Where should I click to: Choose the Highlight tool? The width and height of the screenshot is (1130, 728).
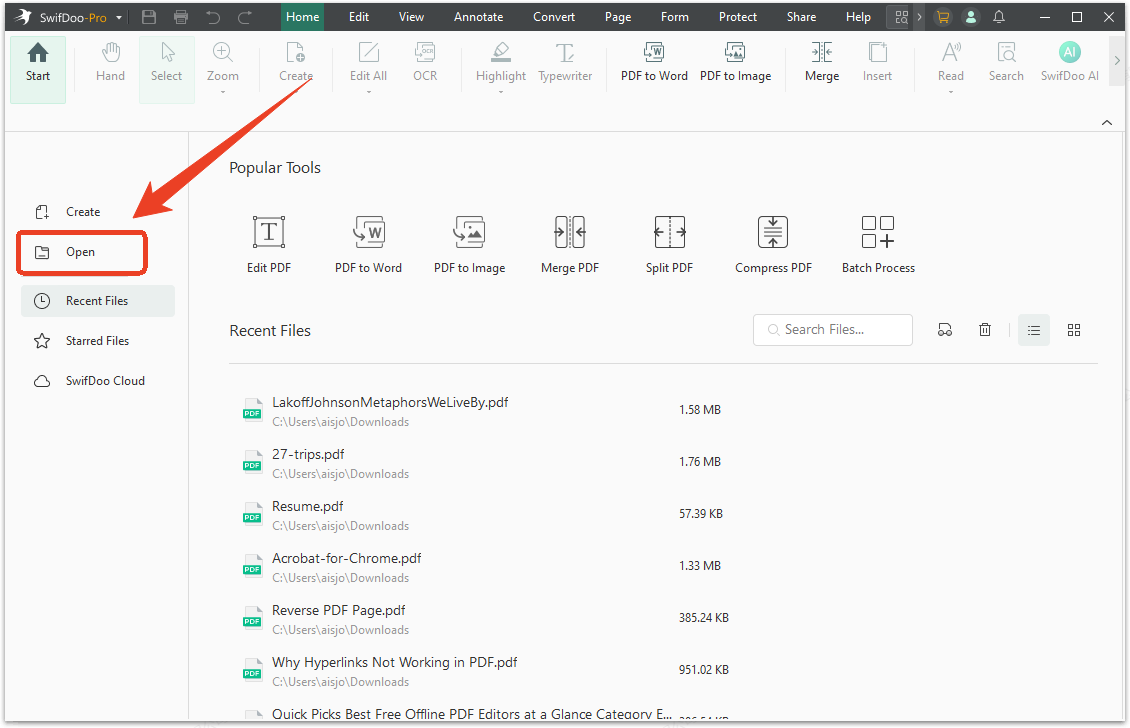pos(501,62)
